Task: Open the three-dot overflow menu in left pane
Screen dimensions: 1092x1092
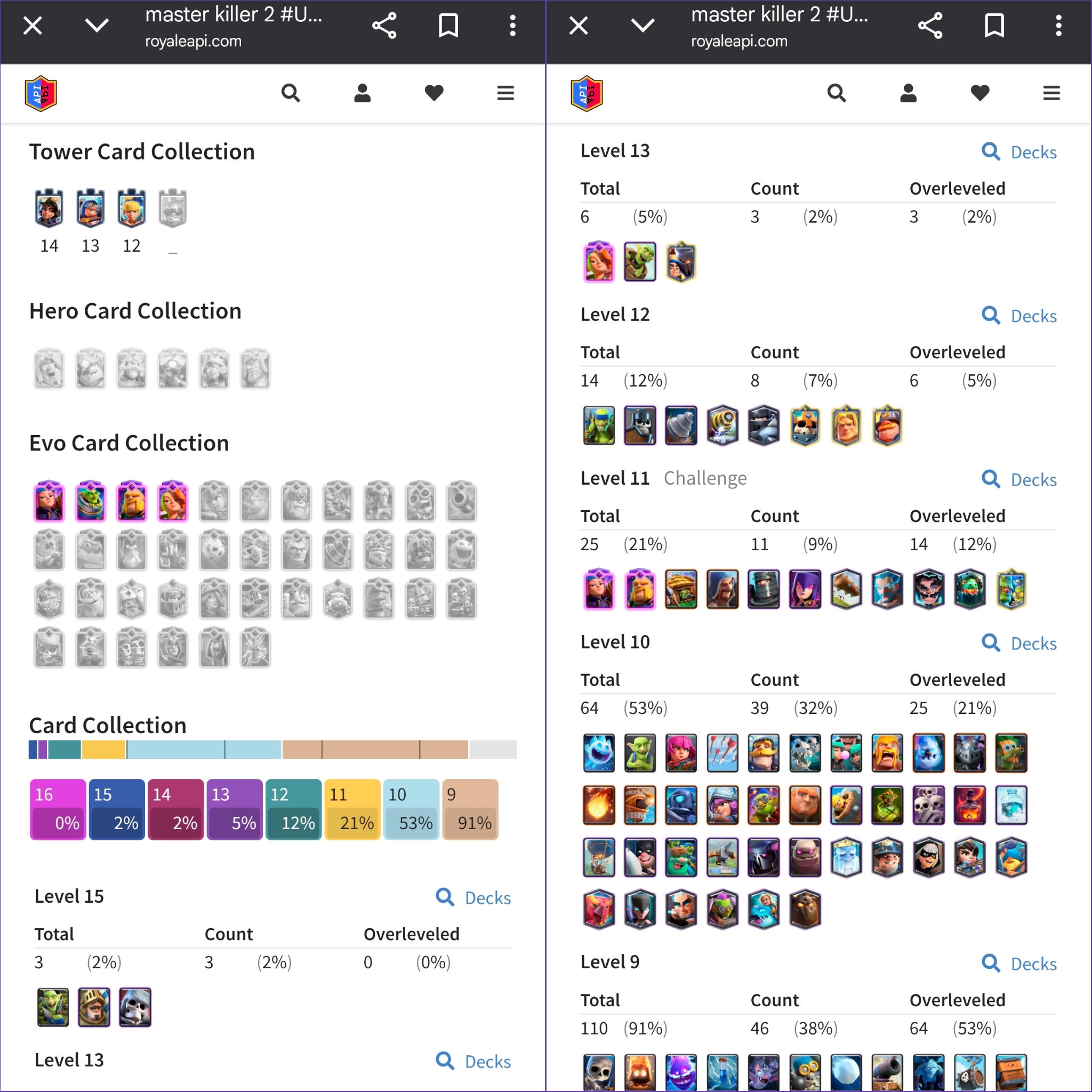Action: (512, 26)
